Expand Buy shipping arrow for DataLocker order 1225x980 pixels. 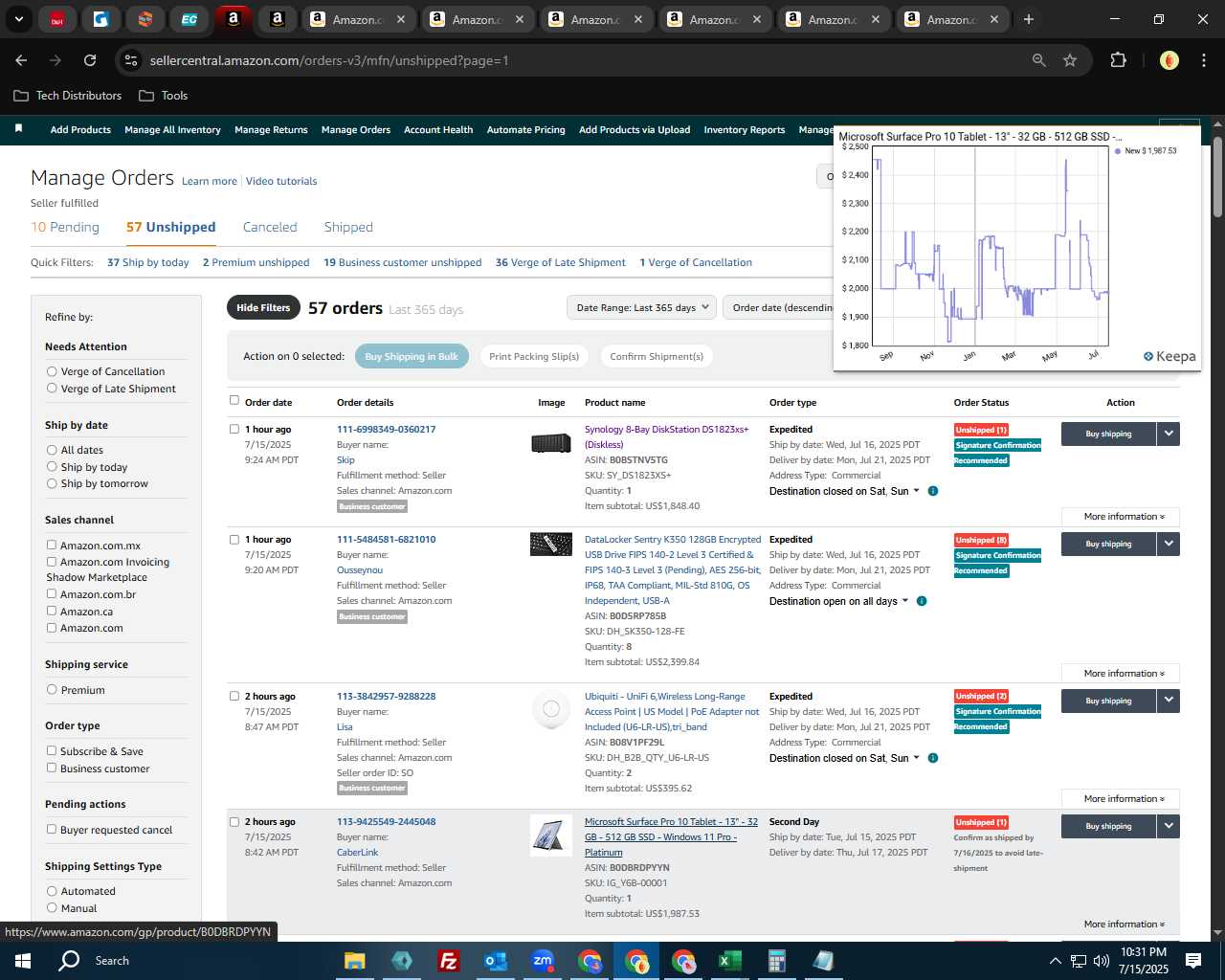(x=1169, y=544)
